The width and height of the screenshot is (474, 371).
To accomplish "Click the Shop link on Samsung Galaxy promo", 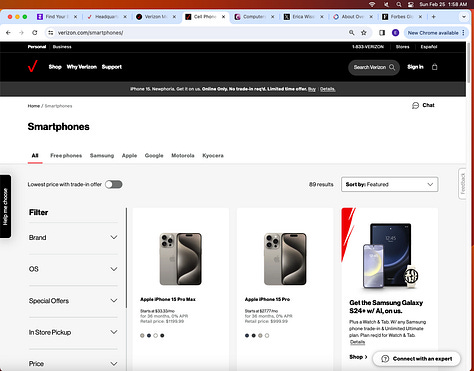I will 358,357.
